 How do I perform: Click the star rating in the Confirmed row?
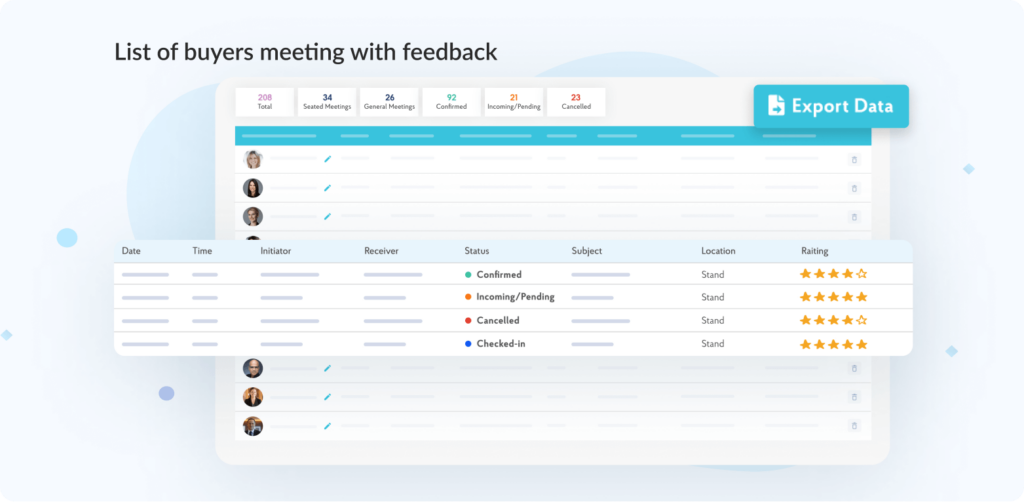[x=833, y=274]
